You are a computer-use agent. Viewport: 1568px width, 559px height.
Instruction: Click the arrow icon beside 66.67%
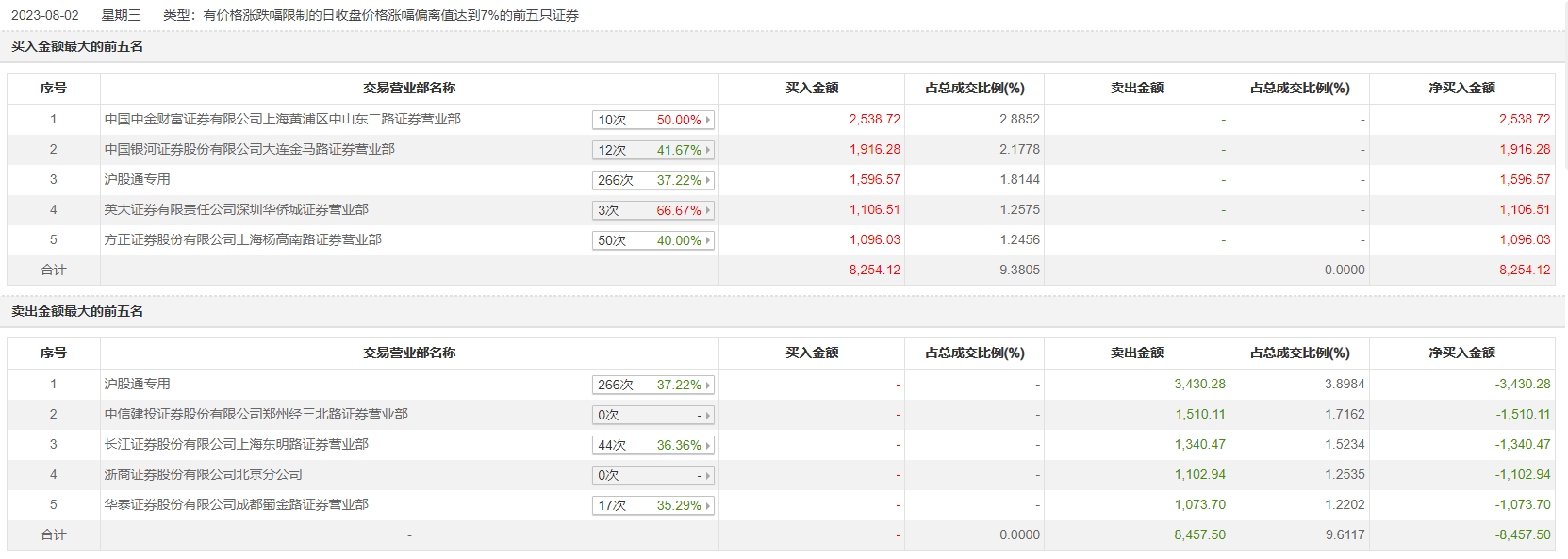(708, 211)
